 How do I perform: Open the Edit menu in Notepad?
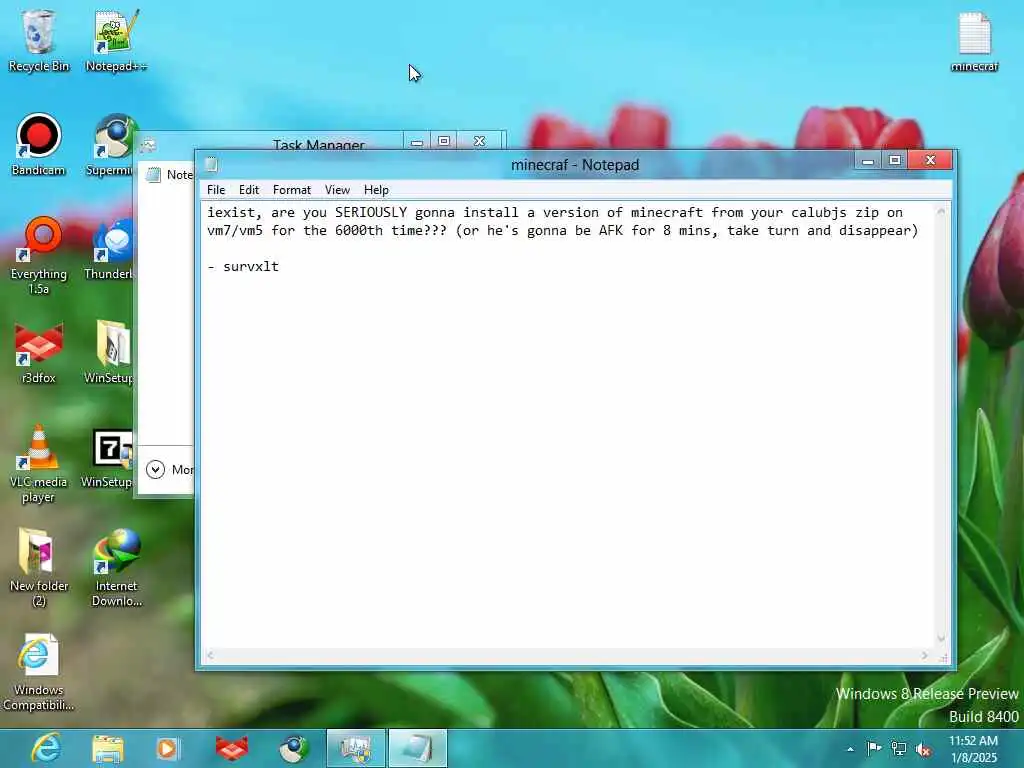249,190
